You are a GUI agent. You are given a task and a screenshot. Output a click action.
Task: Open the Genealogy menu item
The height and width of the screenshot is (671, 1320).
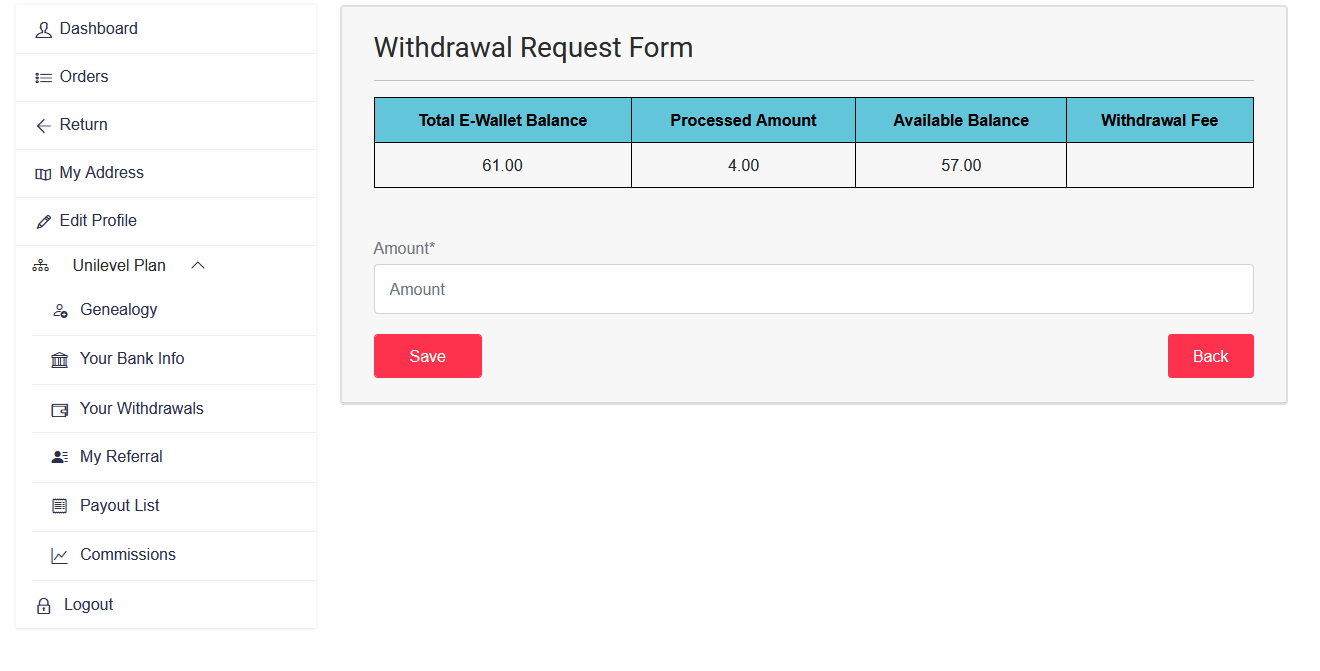pos(118,310)
